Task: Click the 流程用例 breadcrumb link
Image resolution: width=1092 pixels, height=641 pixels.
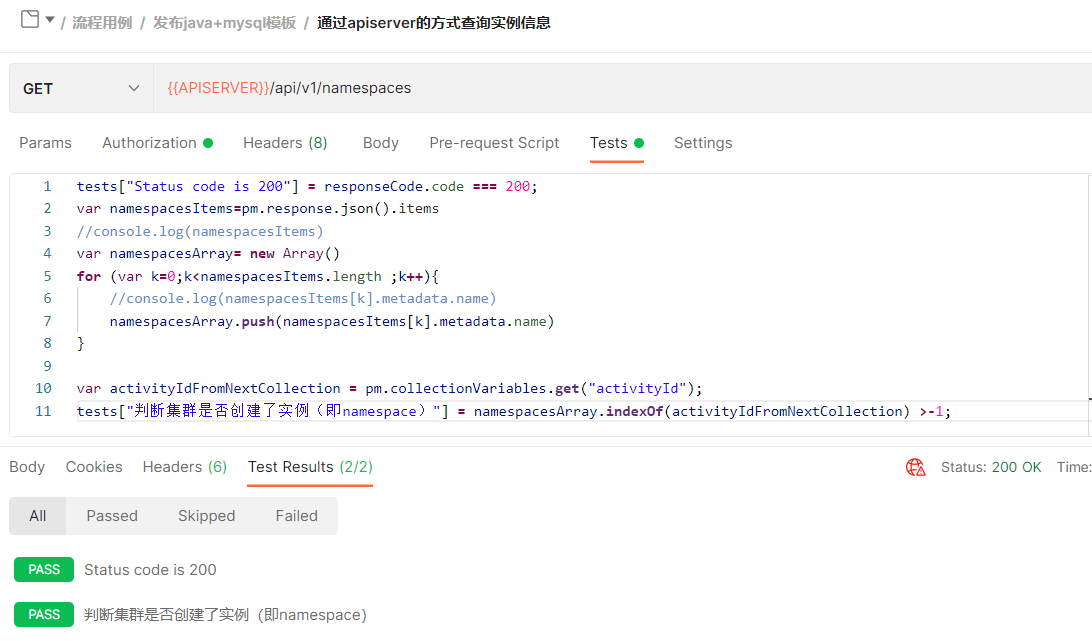Action: pos(102,23)
